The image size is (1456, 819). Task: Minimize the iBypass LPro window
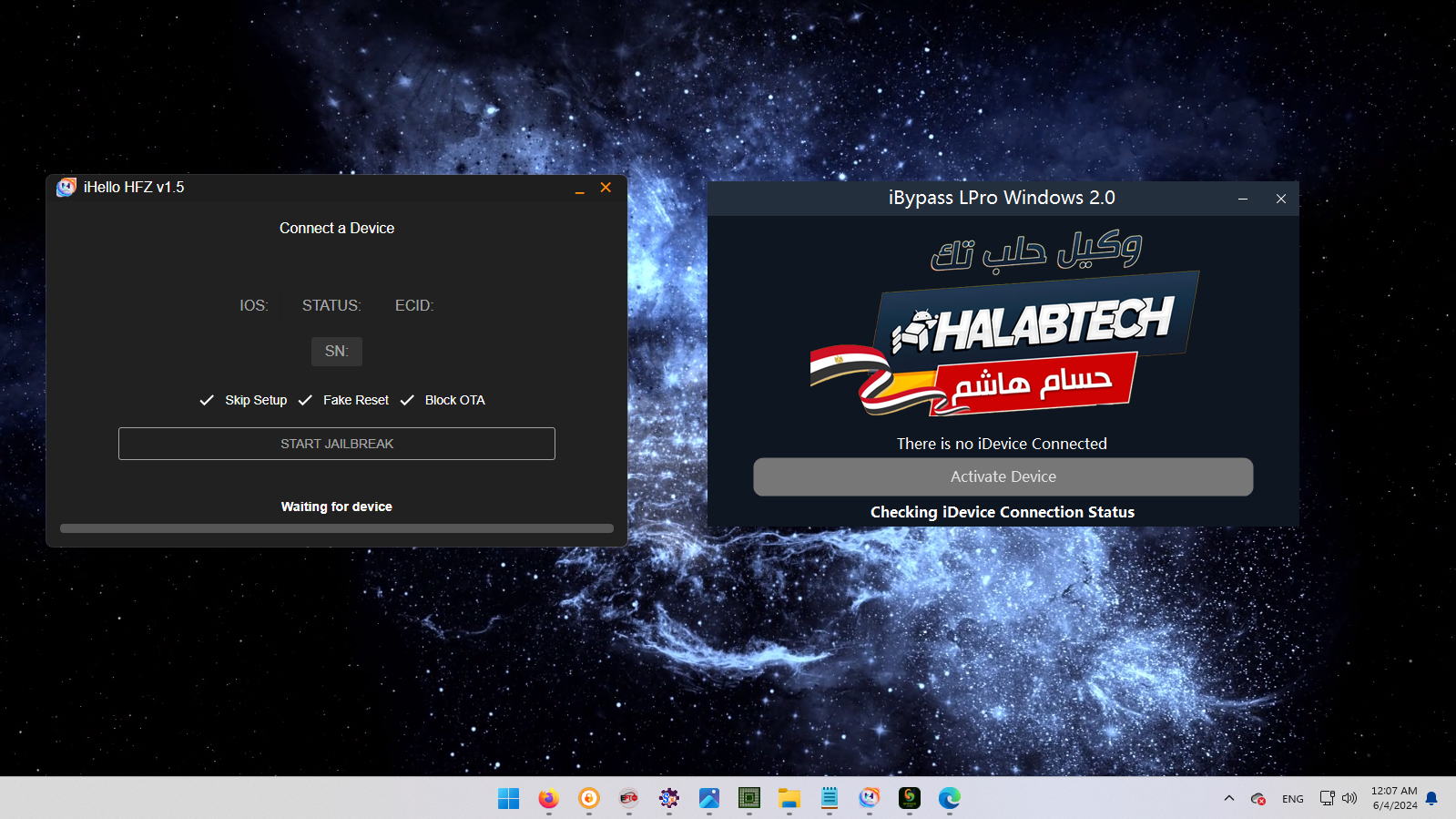[1242, 199]
